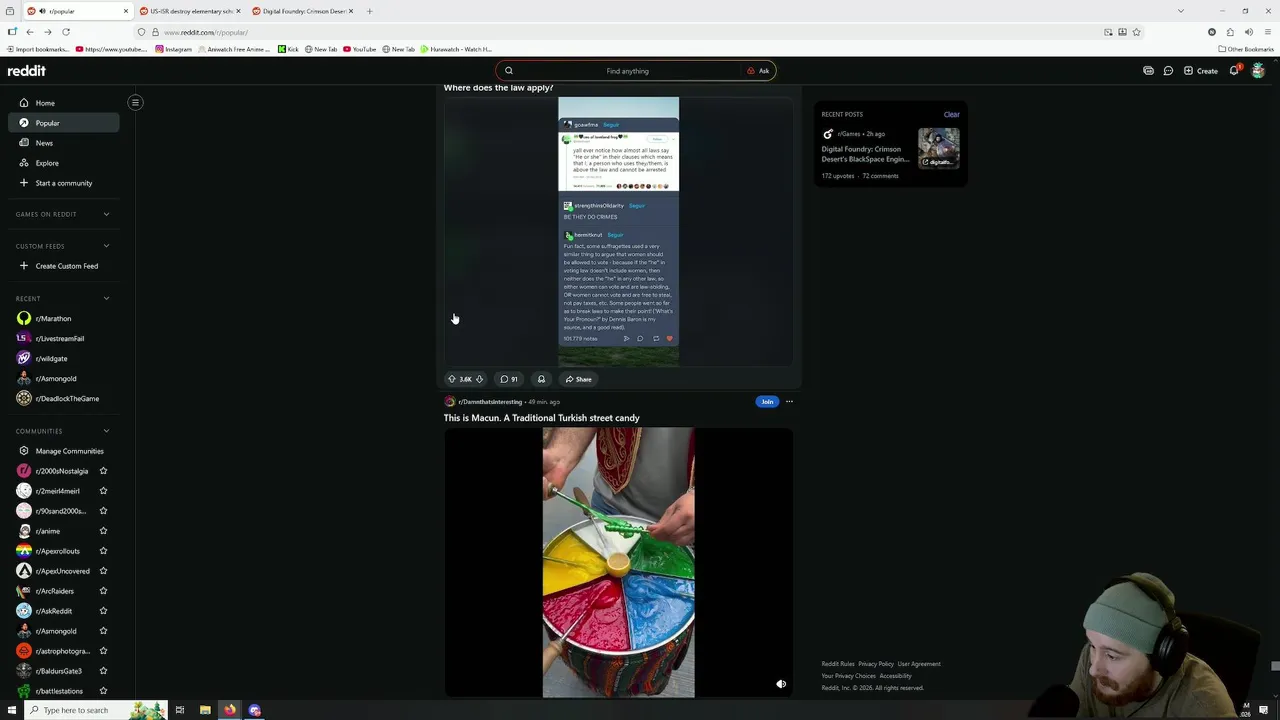The height and width of the screenshot is (720, 1280).
Task: Go back in browser history
Action: [x=30, y=32]
